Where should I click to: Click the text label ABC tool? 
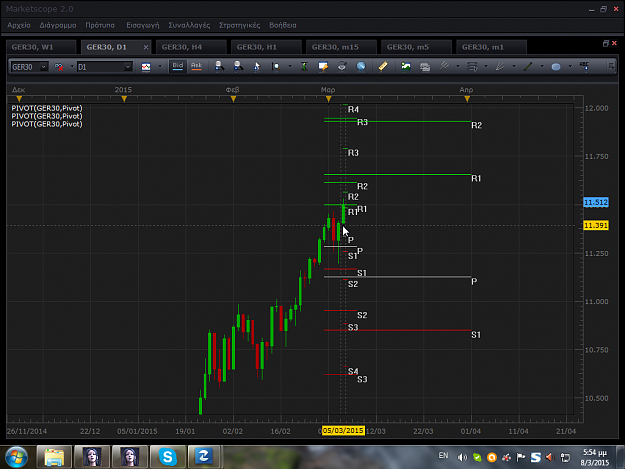click(584, 66)
